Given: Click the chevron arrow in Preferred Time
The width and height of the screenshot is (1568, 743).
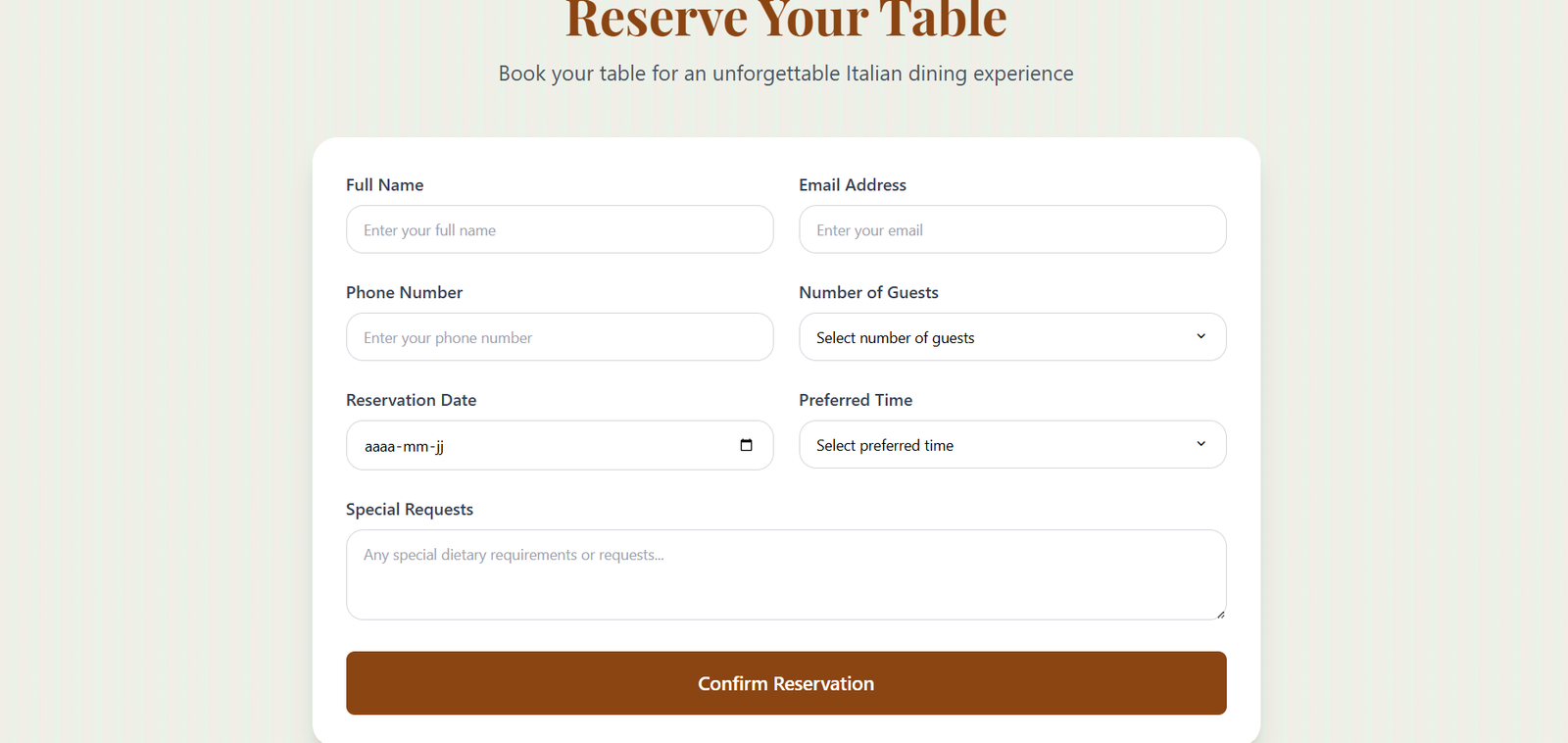Looking at the screenshot, I should [1200, 444].
